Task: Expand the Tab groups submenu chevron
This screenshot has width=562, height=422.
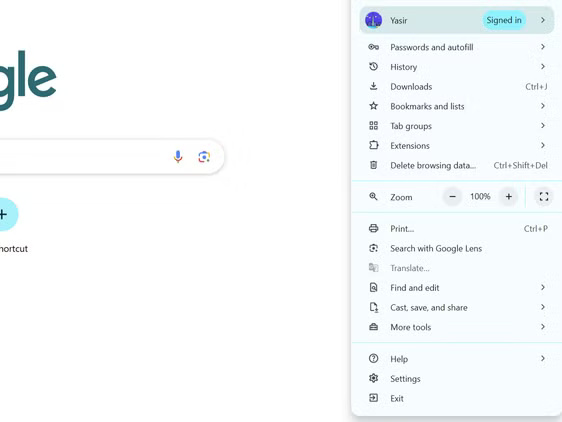Action: click(x=543, y=125)
